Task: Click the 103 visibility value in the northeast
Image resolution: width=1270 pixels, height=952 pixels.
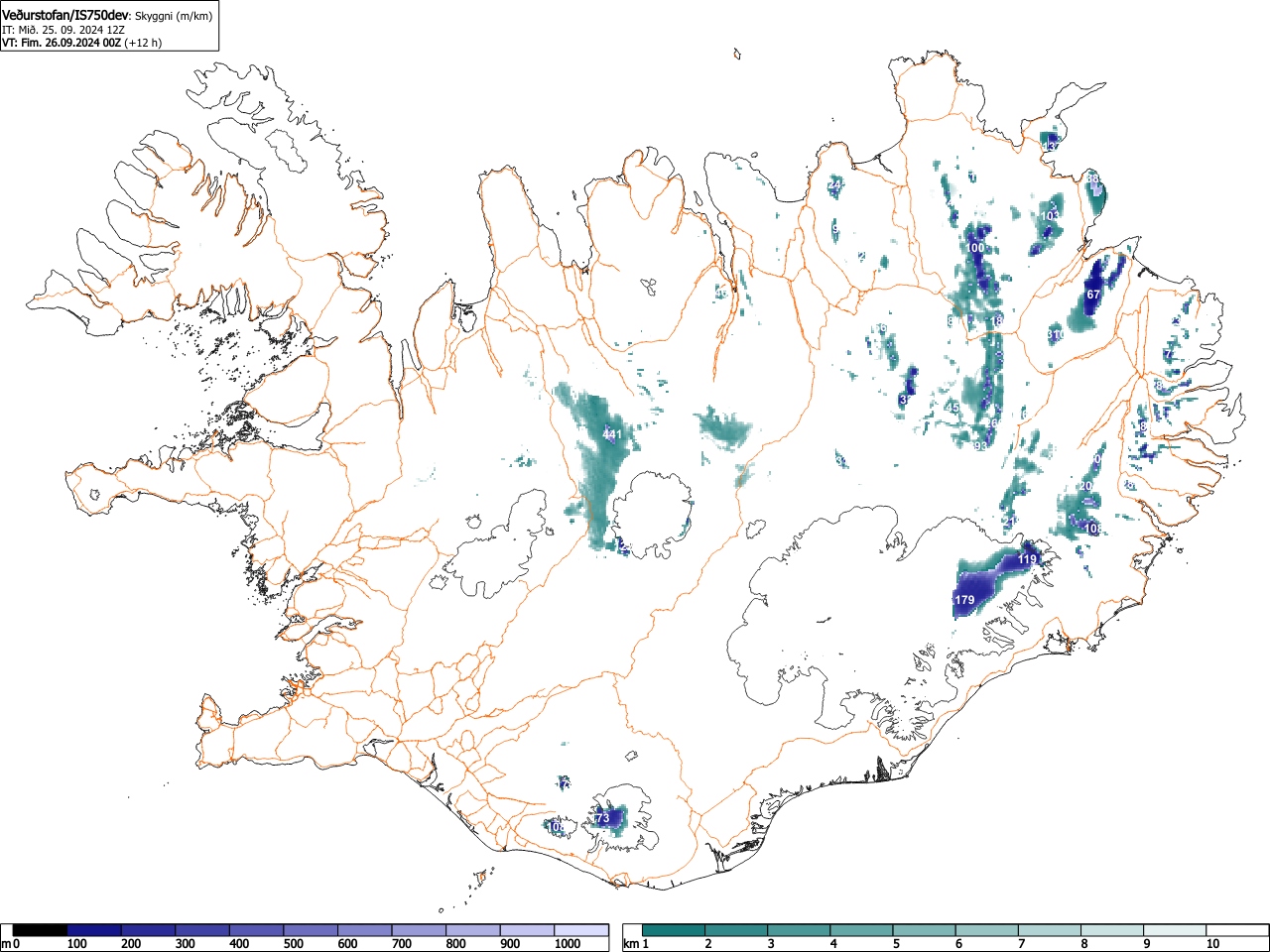Action: (x=1050, y=215)
